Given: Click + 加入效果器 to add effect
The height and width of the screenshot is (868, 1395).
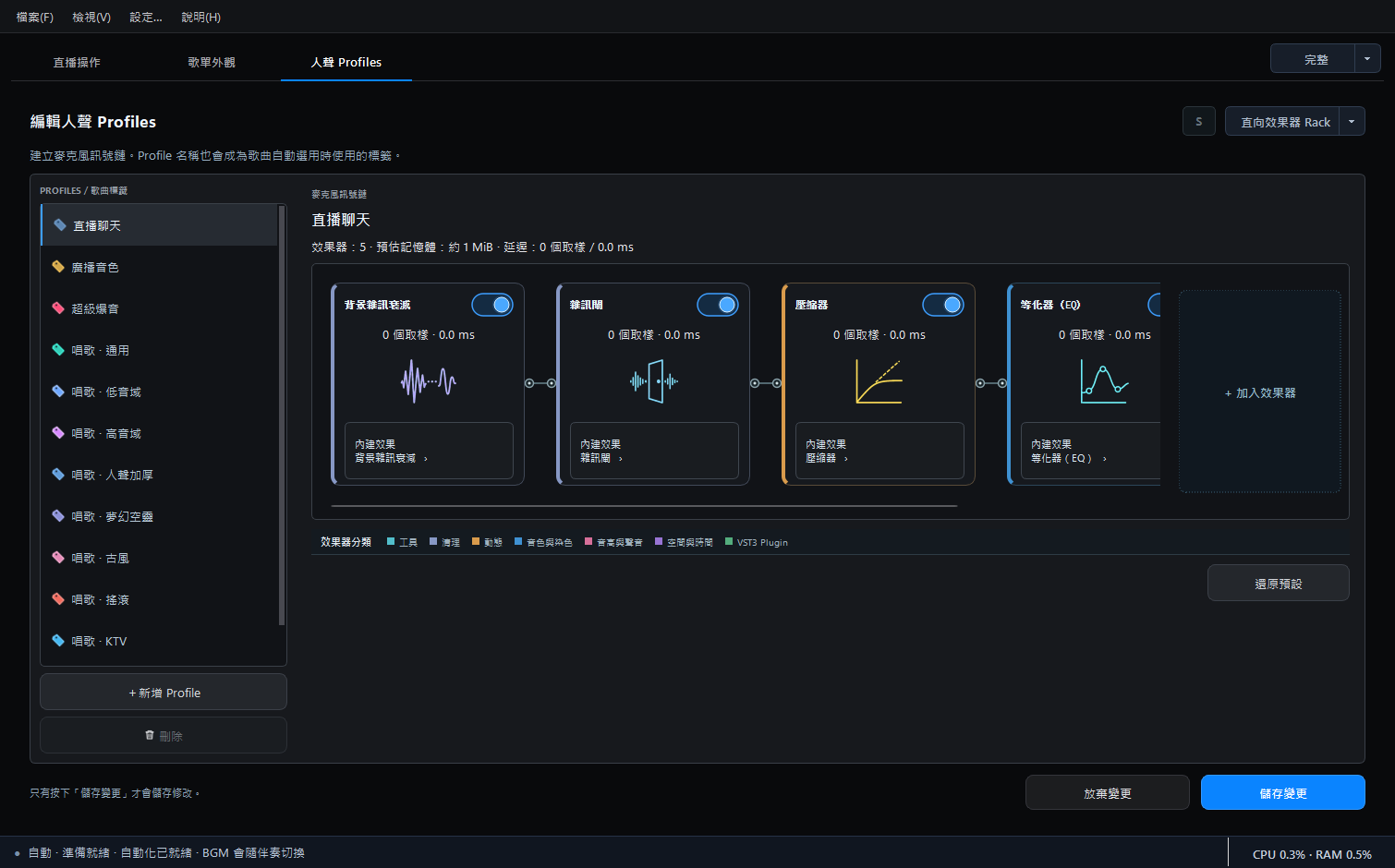Looking at the screenshot, I should [x=1260, y=392].
